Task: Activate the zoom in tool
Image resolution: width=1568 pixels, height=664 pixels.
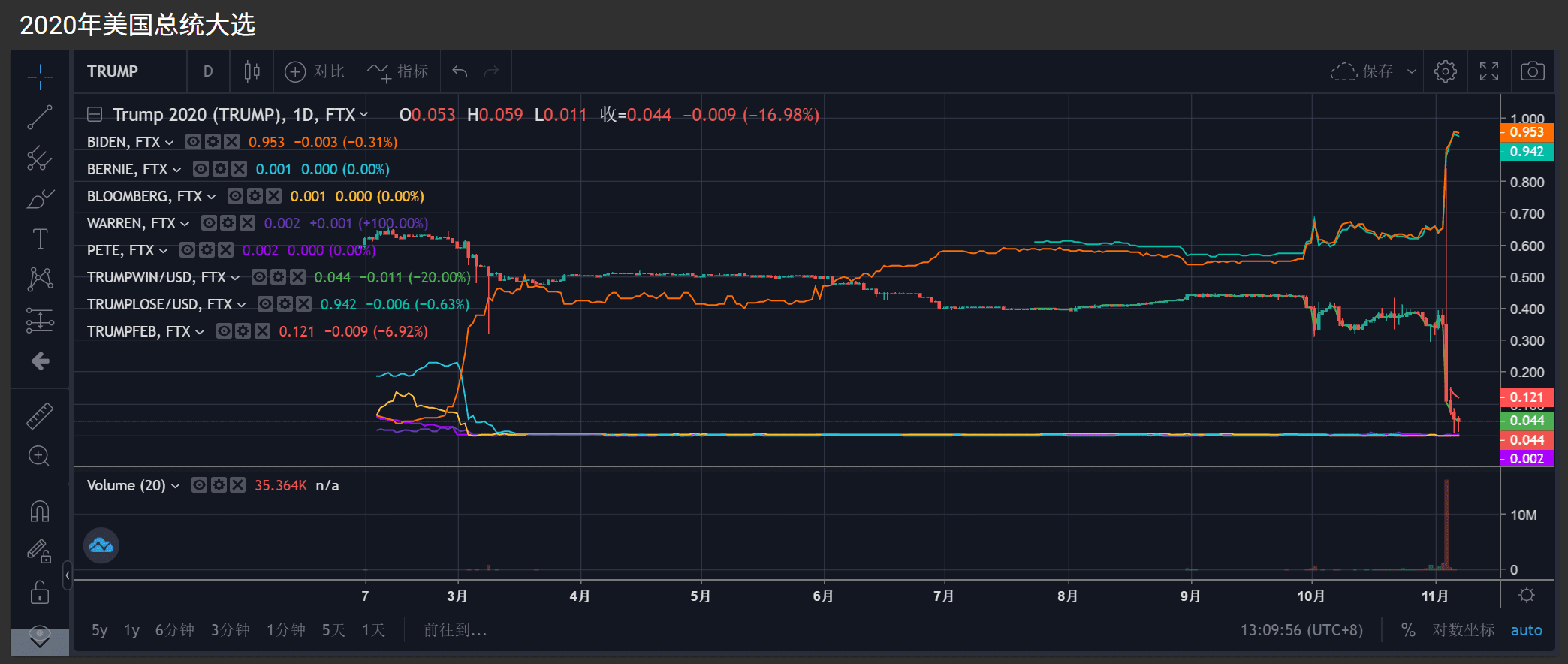Action: click(39, 456)
